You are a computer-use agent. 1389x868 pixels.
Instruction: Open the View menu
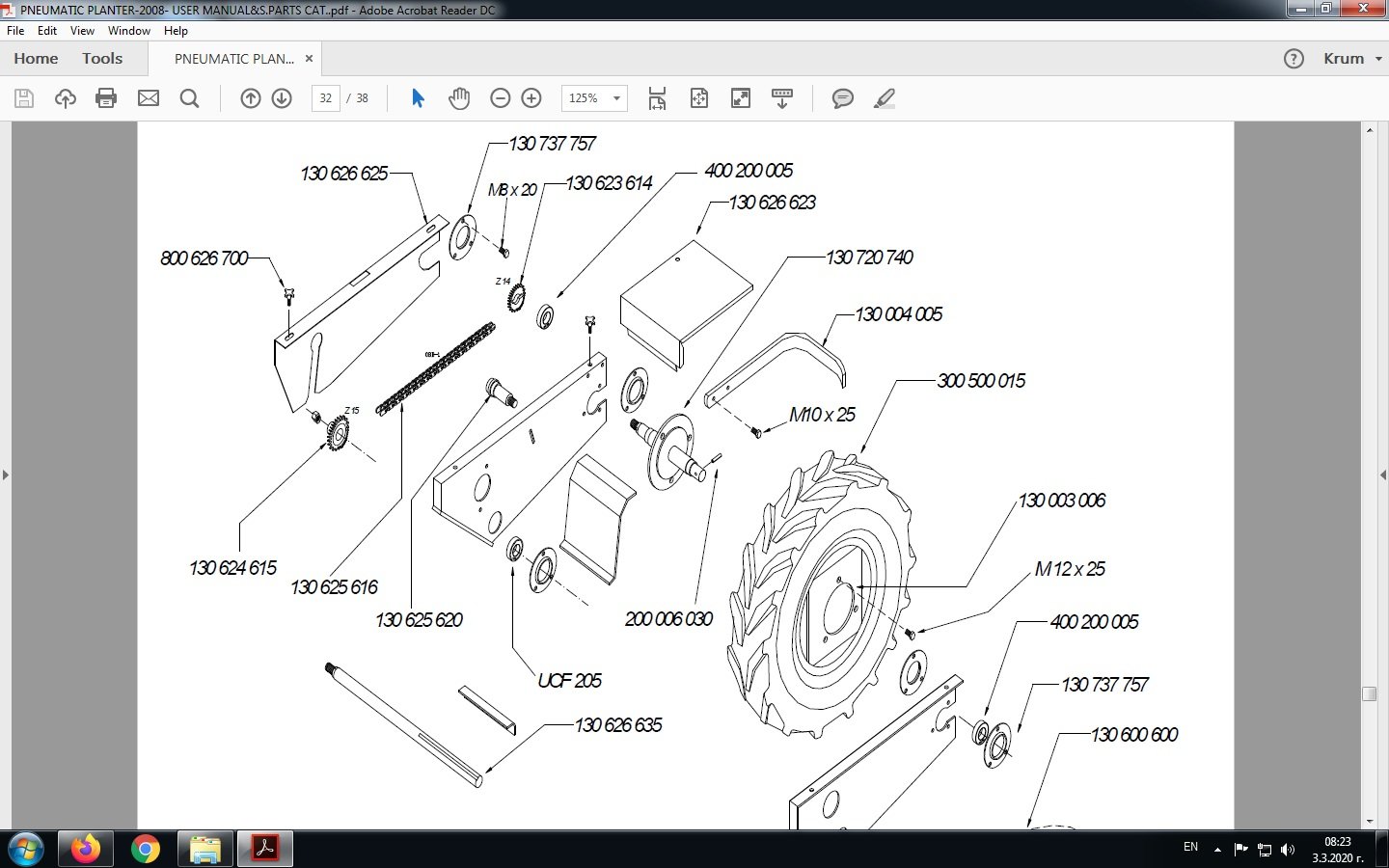[82, 31]
